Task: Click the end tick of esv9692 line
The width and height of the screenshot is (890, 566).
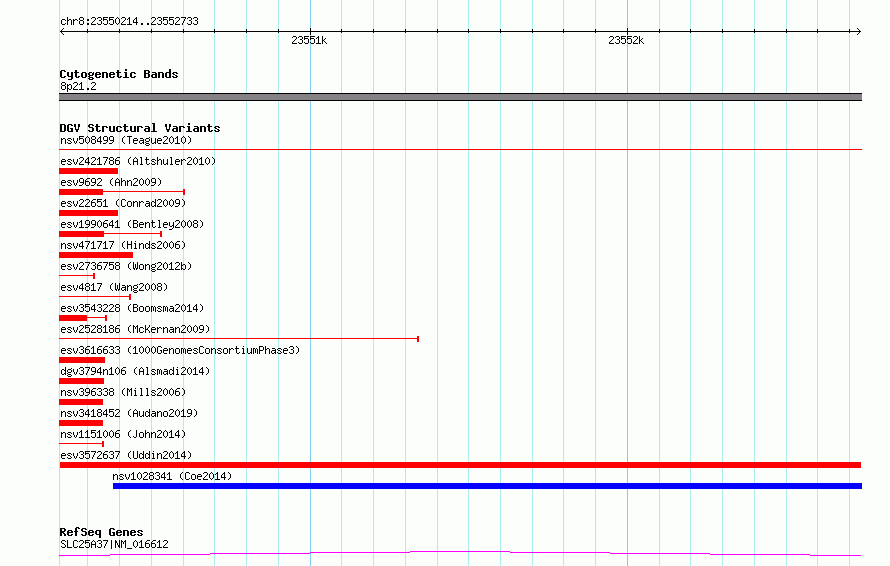Action: coord(184,192)
